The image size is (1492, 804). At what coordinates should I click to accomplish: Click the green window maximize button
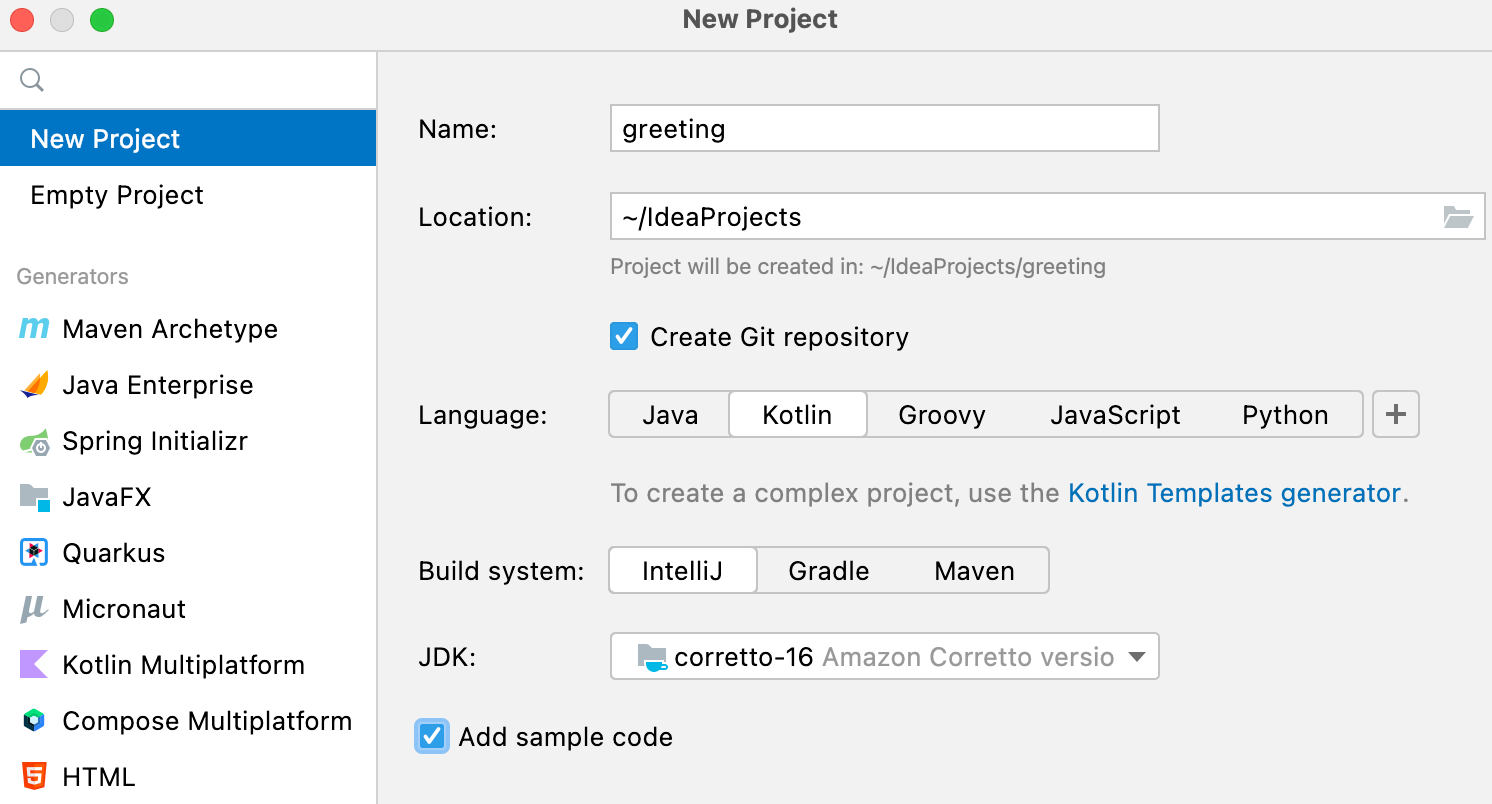click(x=101, y=20)
